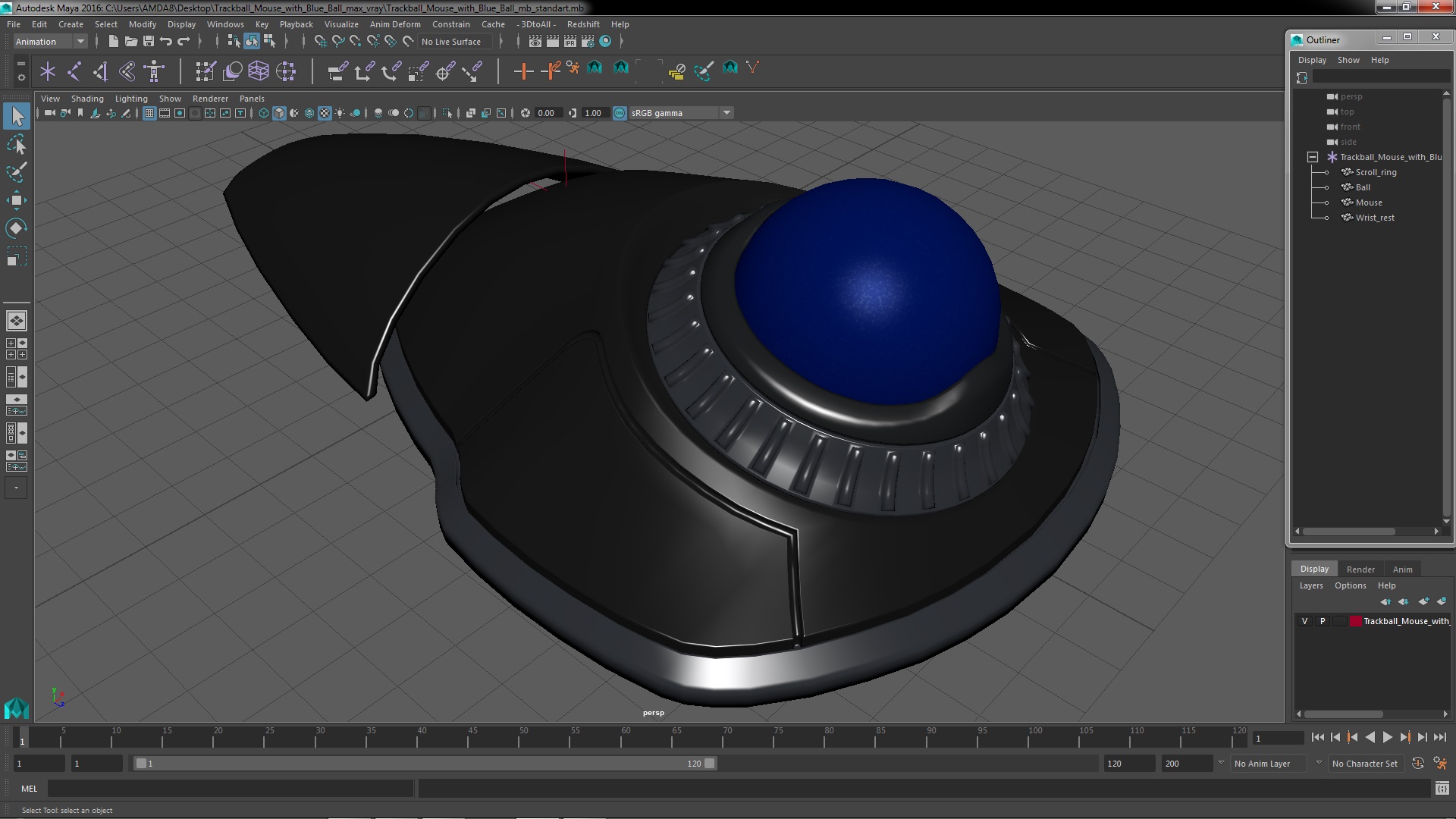This screenshot has height=819, width=1456.
Task: Undo the last action
Action: 166,42
